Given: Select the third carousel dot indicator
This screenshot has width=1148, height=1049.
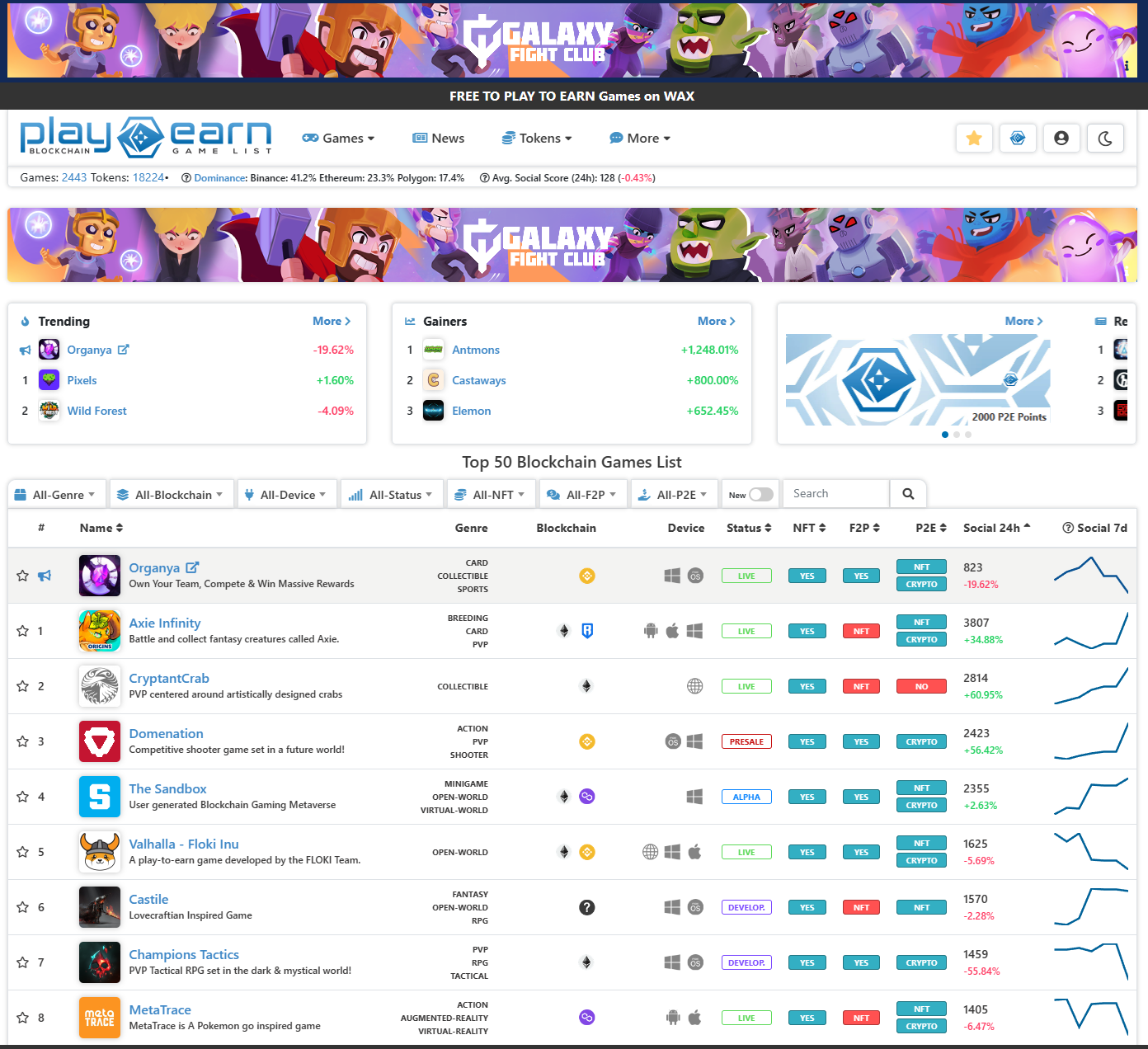Looking at the screenshot, I should point(968,435).
